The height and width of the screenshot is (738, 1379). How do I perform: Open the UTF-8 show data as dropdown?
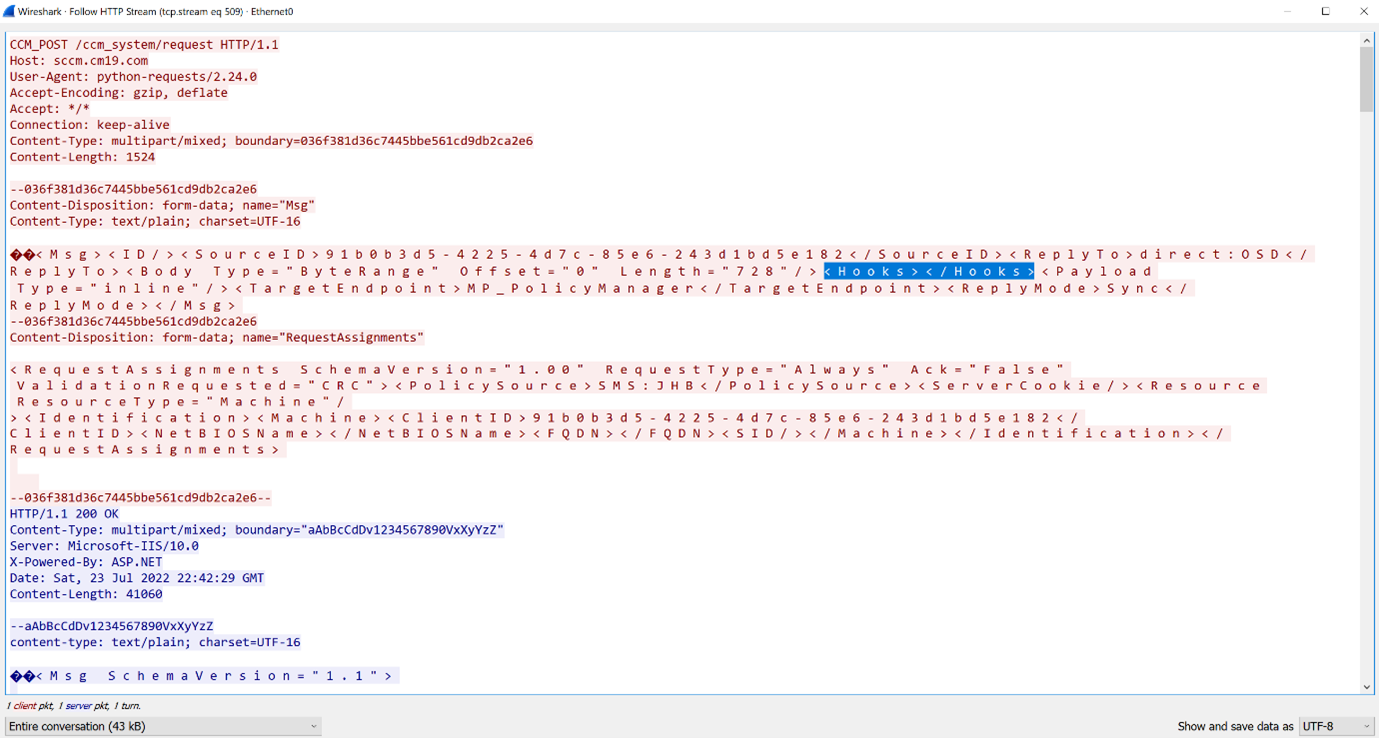tap(1336, 726)
